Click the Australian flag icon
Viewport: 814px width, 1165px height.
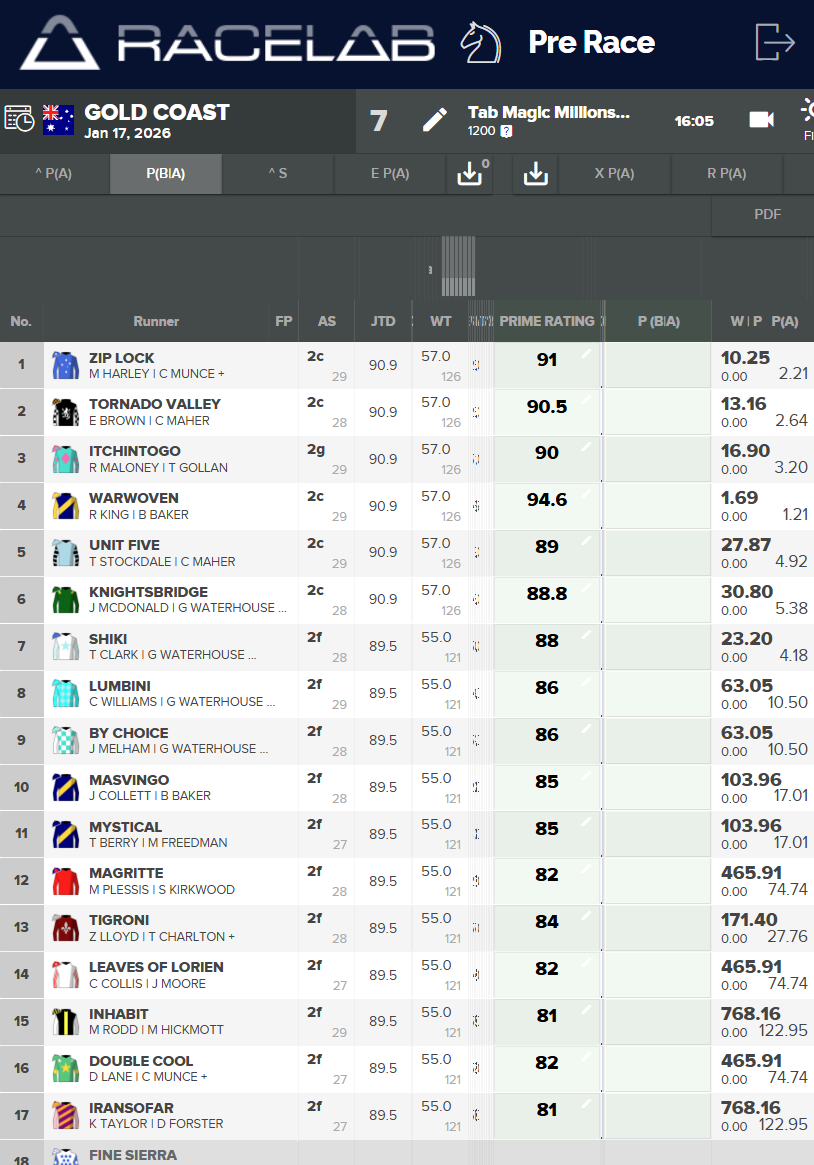[58, 120]
